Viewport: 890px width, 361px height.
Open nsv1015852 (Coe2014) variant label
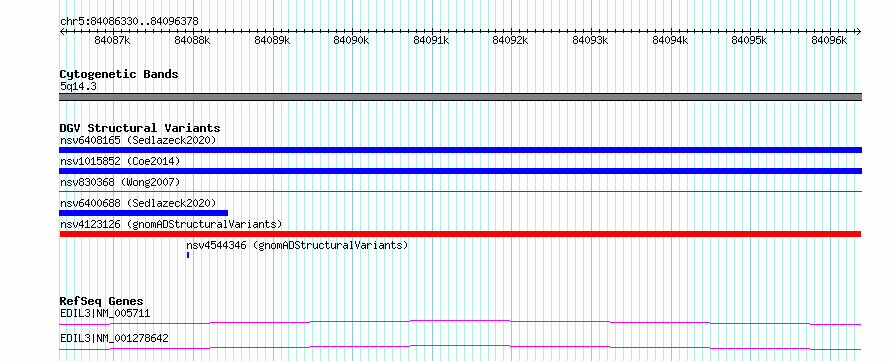pyautogui.click(x=120, y=161)
